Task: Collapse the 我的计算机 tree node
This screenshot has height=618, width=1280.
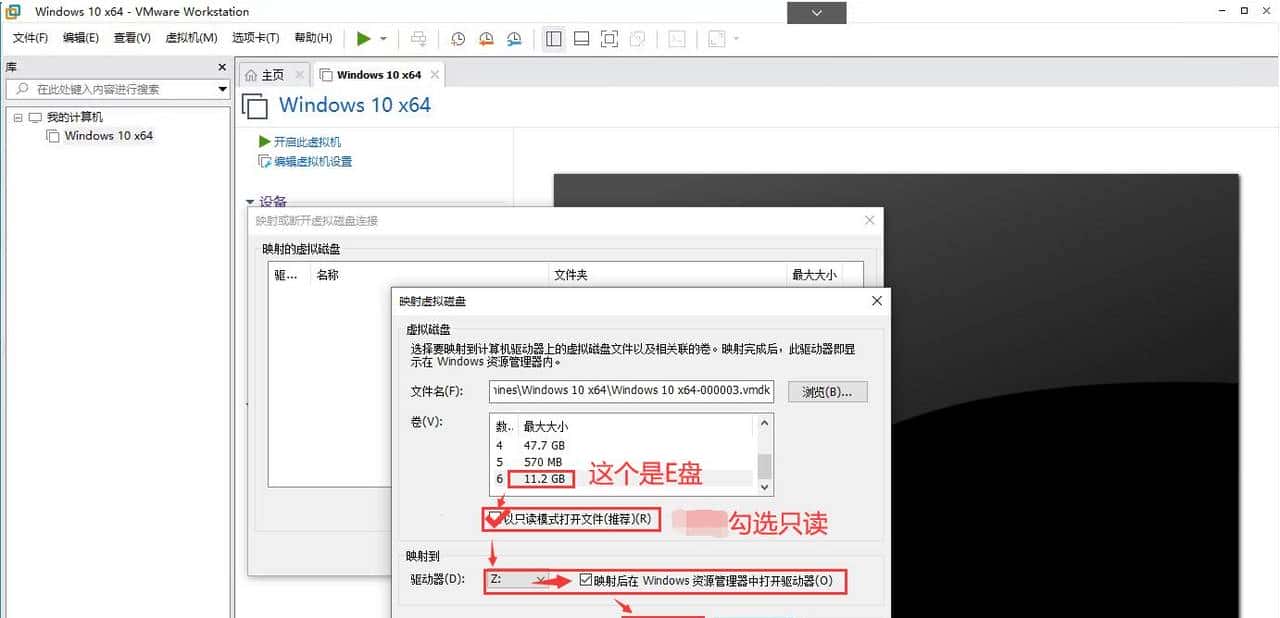Action: coord(17,117)
